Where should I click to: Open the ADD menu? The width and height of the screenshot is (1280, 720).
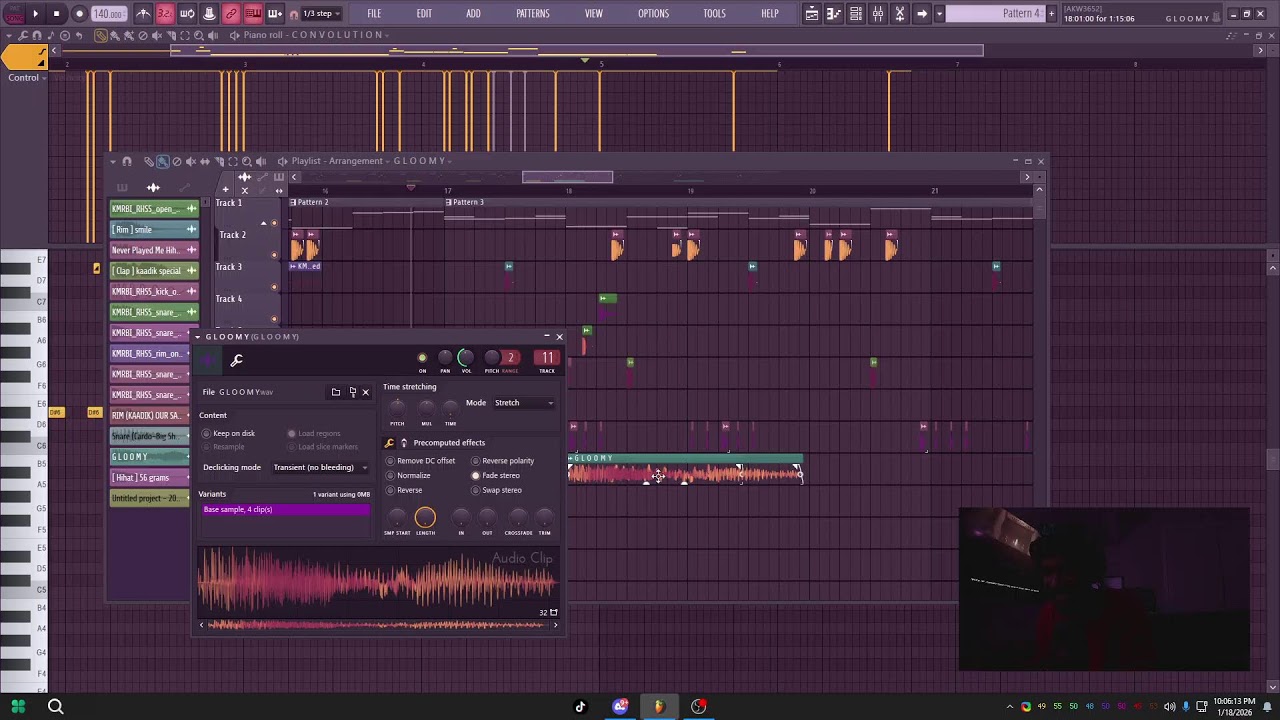473,14
